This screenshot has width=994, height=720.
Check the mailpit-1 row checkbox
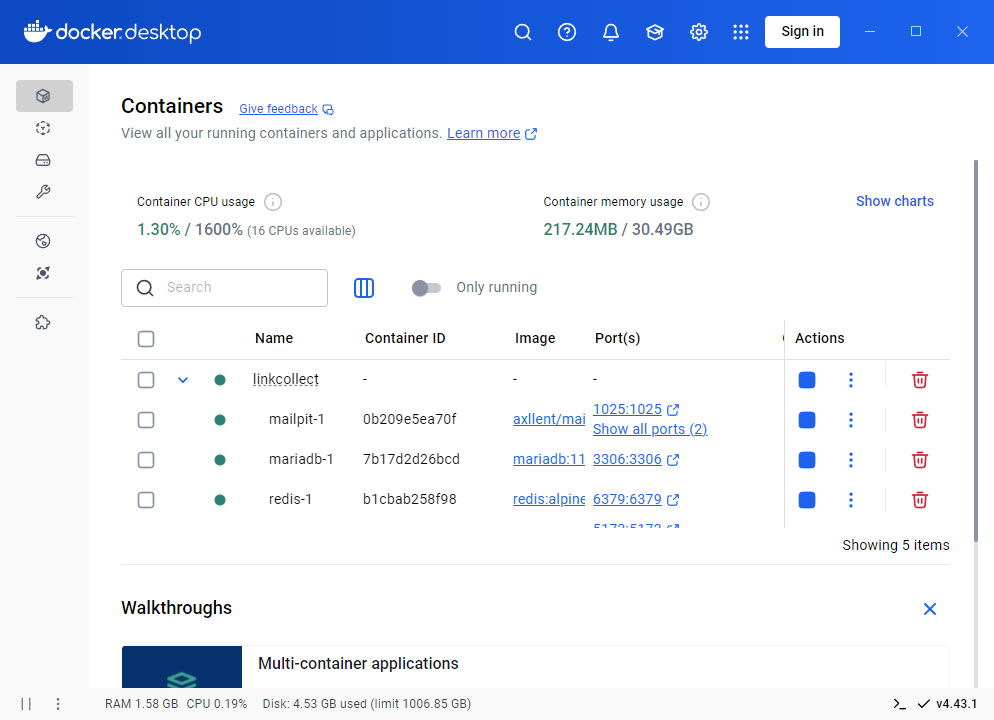(146, 420)
